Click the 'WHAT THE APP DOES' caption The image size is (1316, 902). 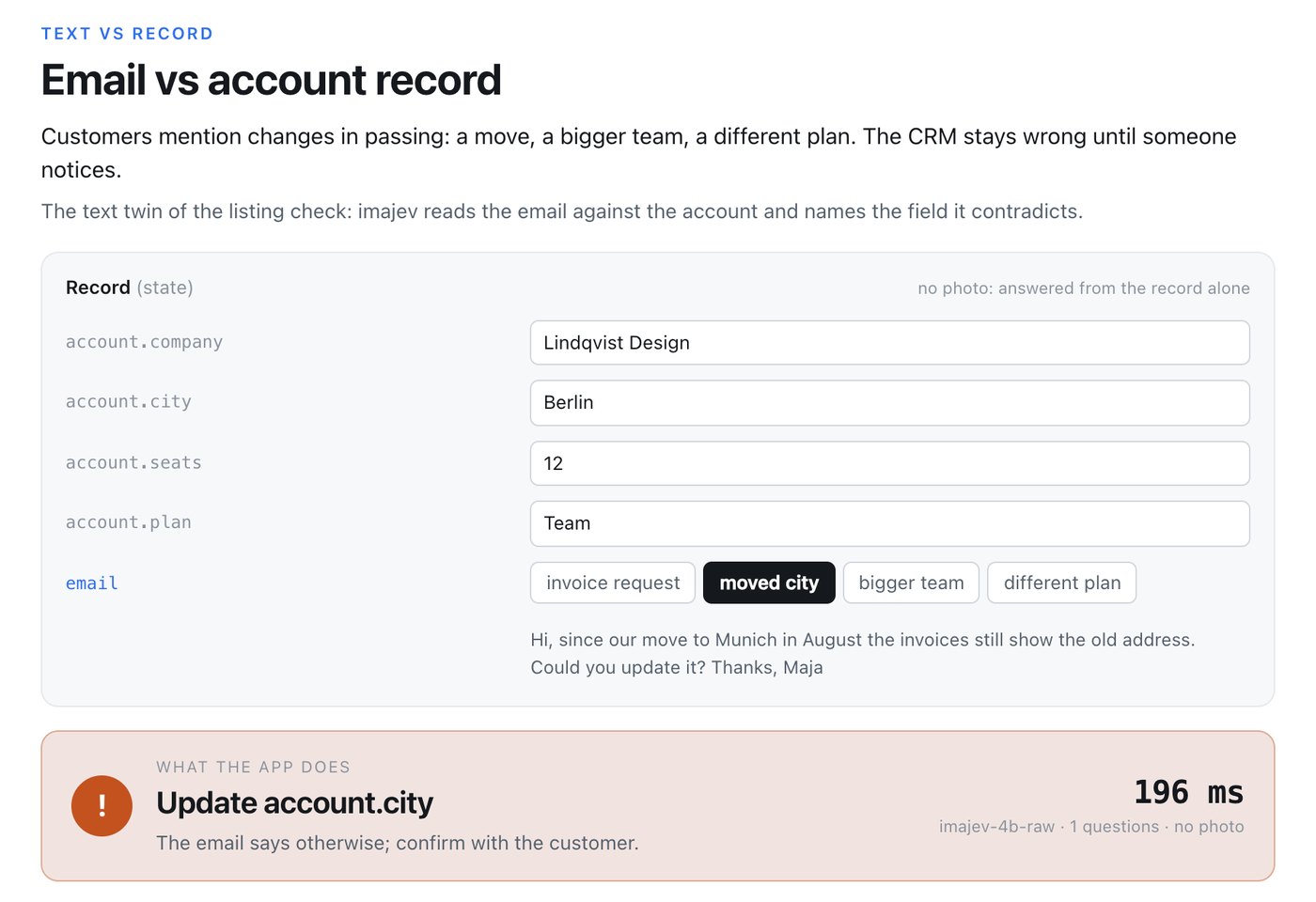253,767
